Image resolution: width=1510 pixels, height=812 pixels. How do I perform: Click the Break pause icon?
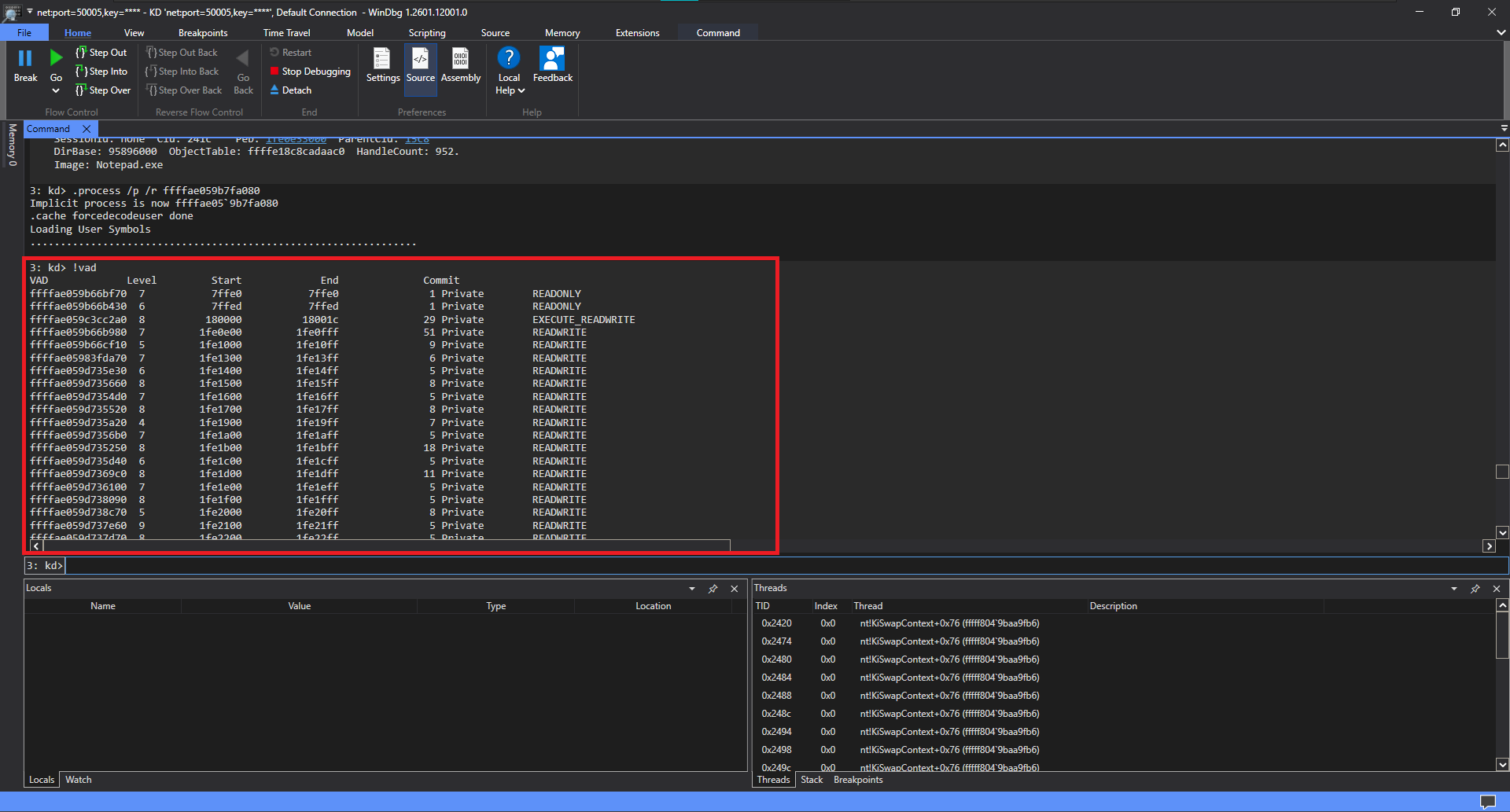tap(25, 58)
